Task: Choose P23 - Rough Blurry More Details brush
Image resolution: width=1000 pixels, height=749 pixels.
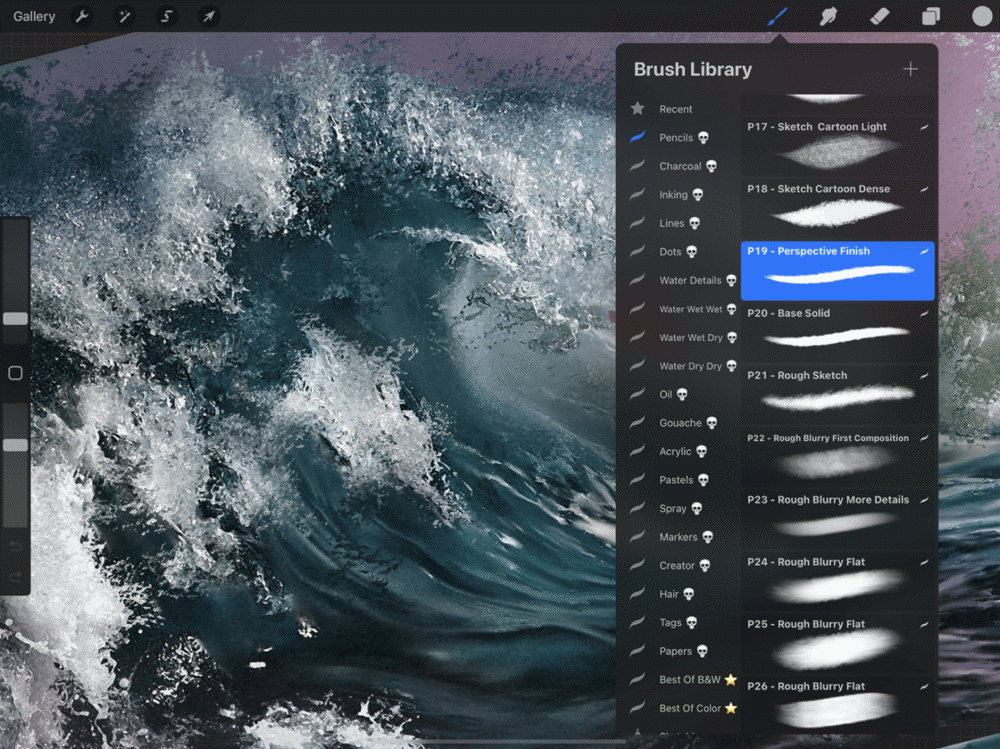Action: click(x=837, y=519)
